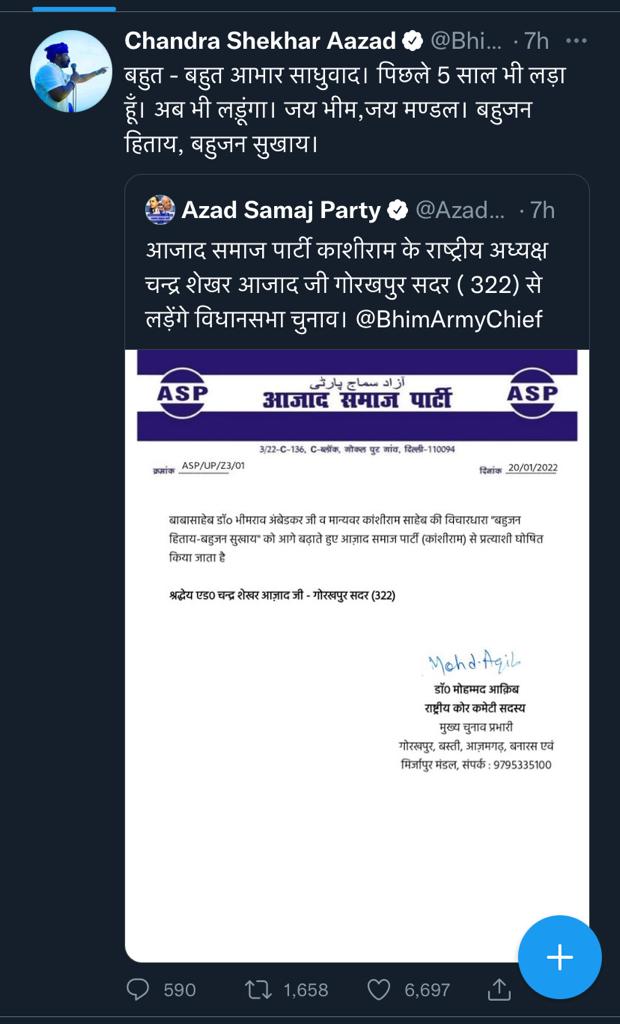Like the tweet with the heart icon

[378, 989]
